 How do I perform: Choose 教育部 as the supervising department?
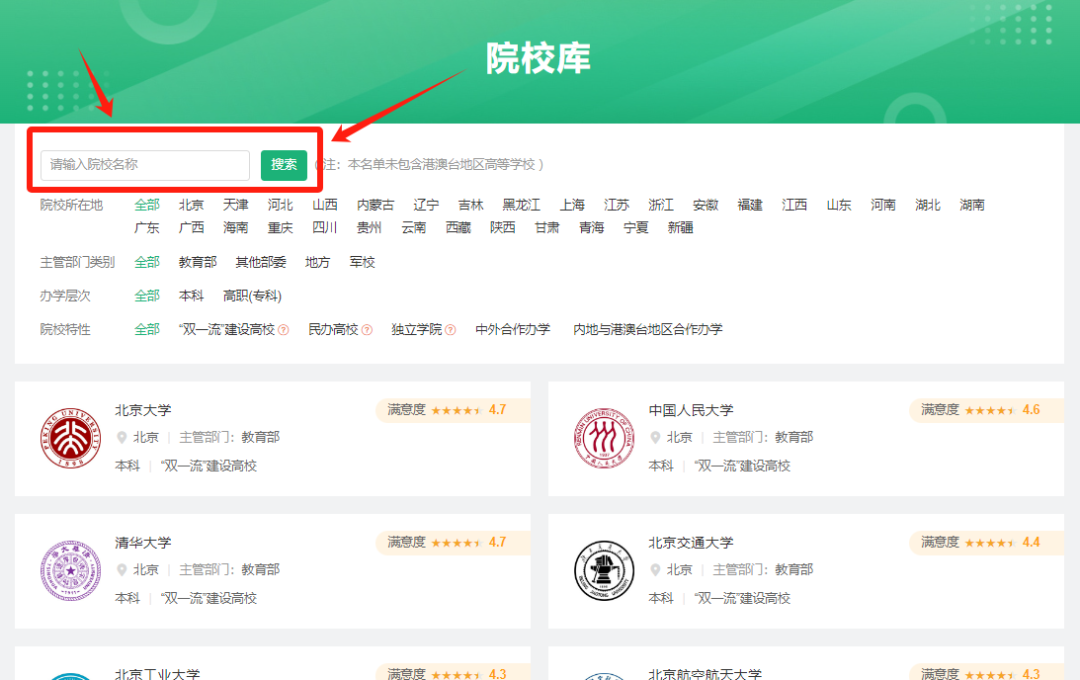coord(198,262)
